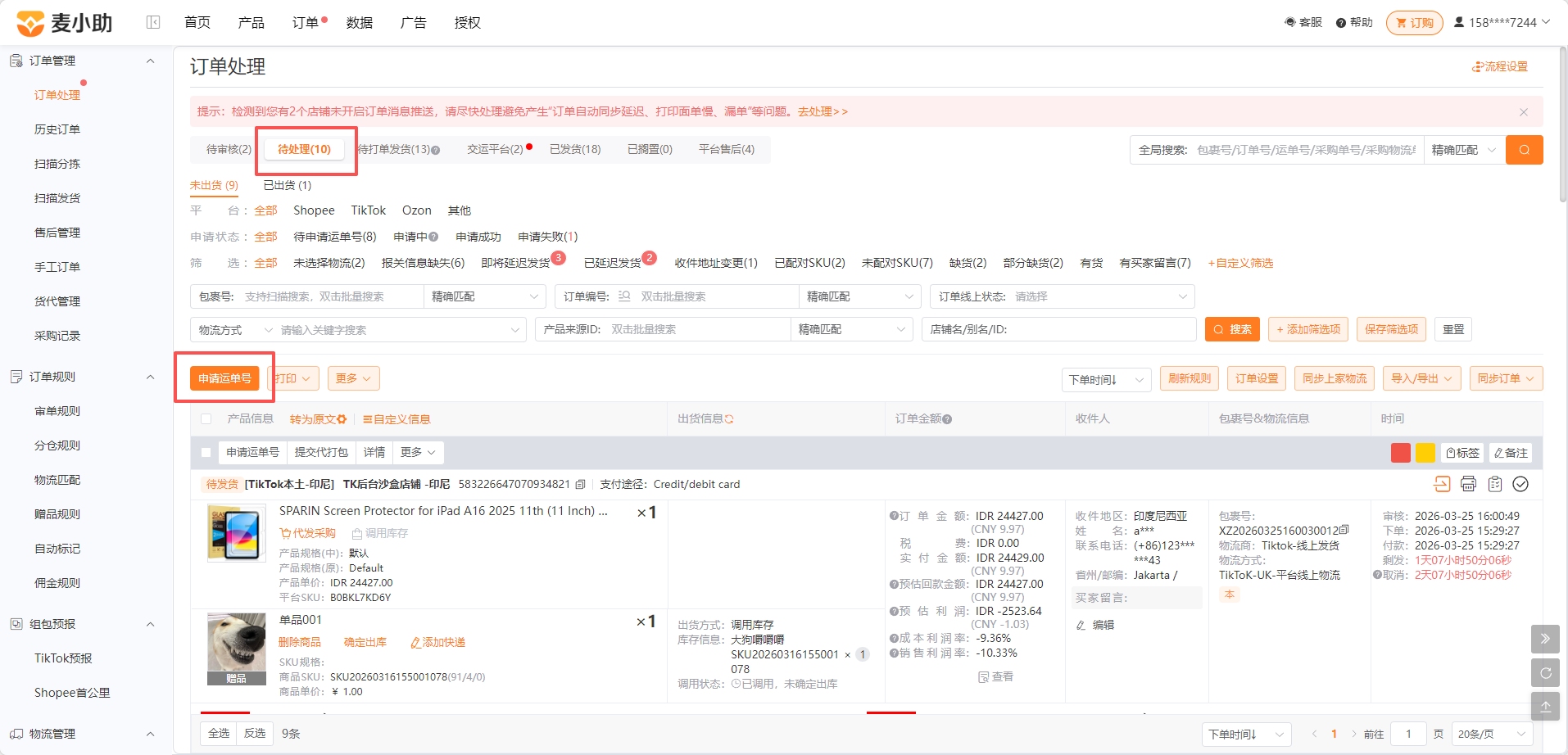
Task: Click the 麦小助 logo
Action: [x=65, y=23]
